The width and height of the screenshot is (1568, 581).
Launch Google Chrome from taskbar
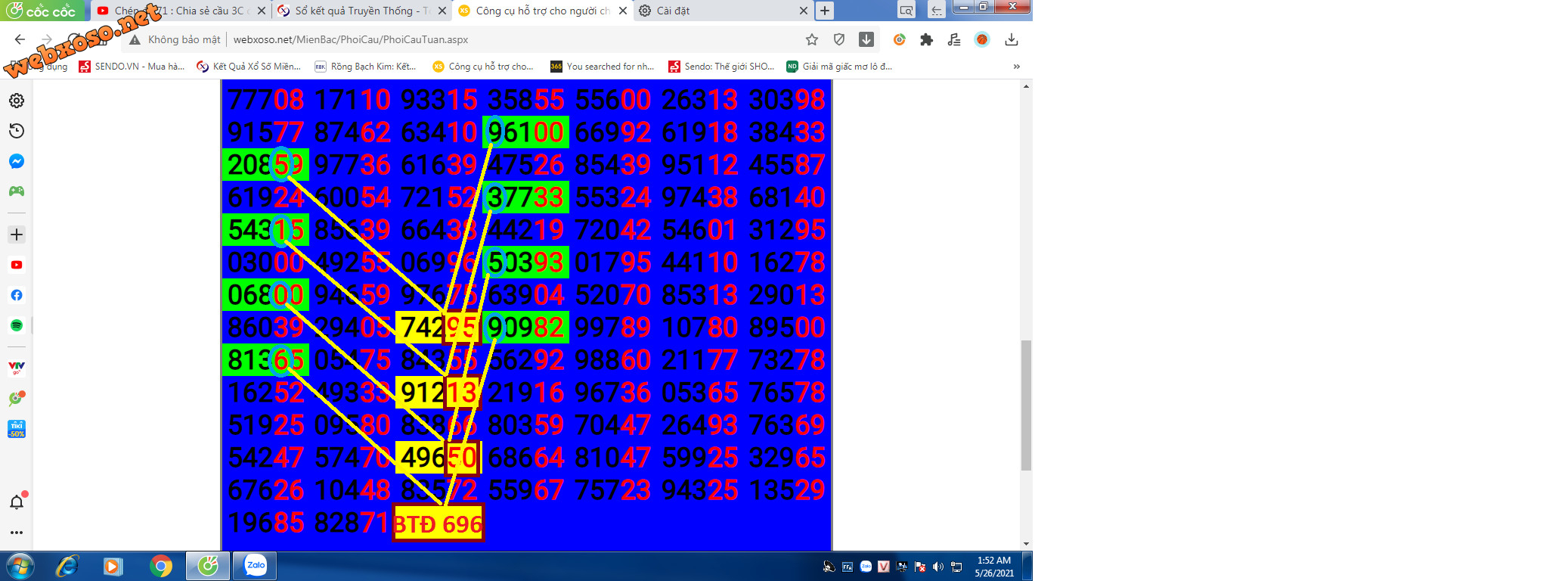point(160,566)
